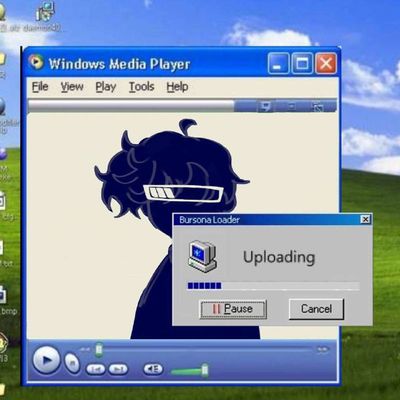Open the Play menu
The width and height of the screenshot is (400, 400).
(106, 87)
